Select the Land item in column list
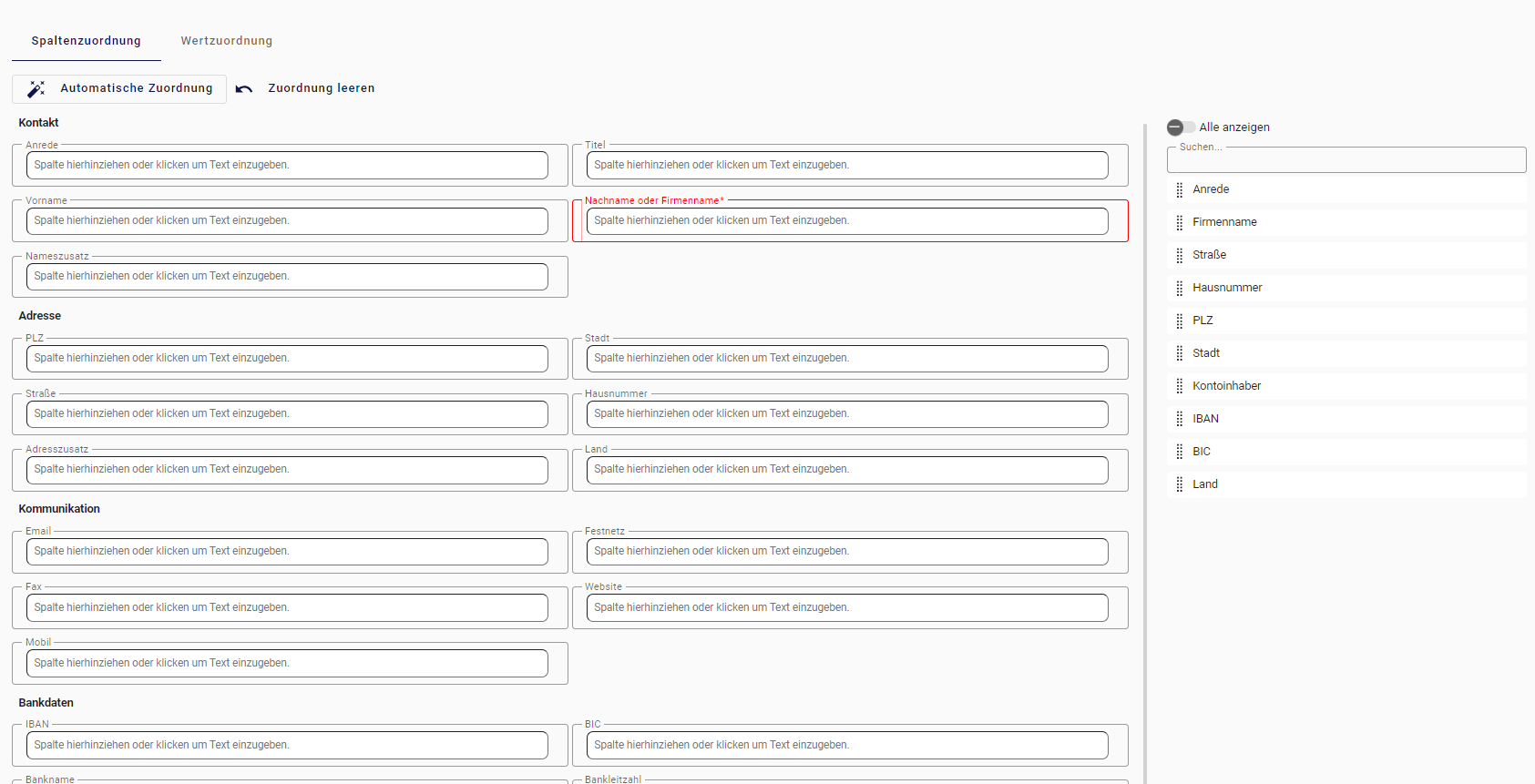1535x784 pixels. pos(1346,484)
